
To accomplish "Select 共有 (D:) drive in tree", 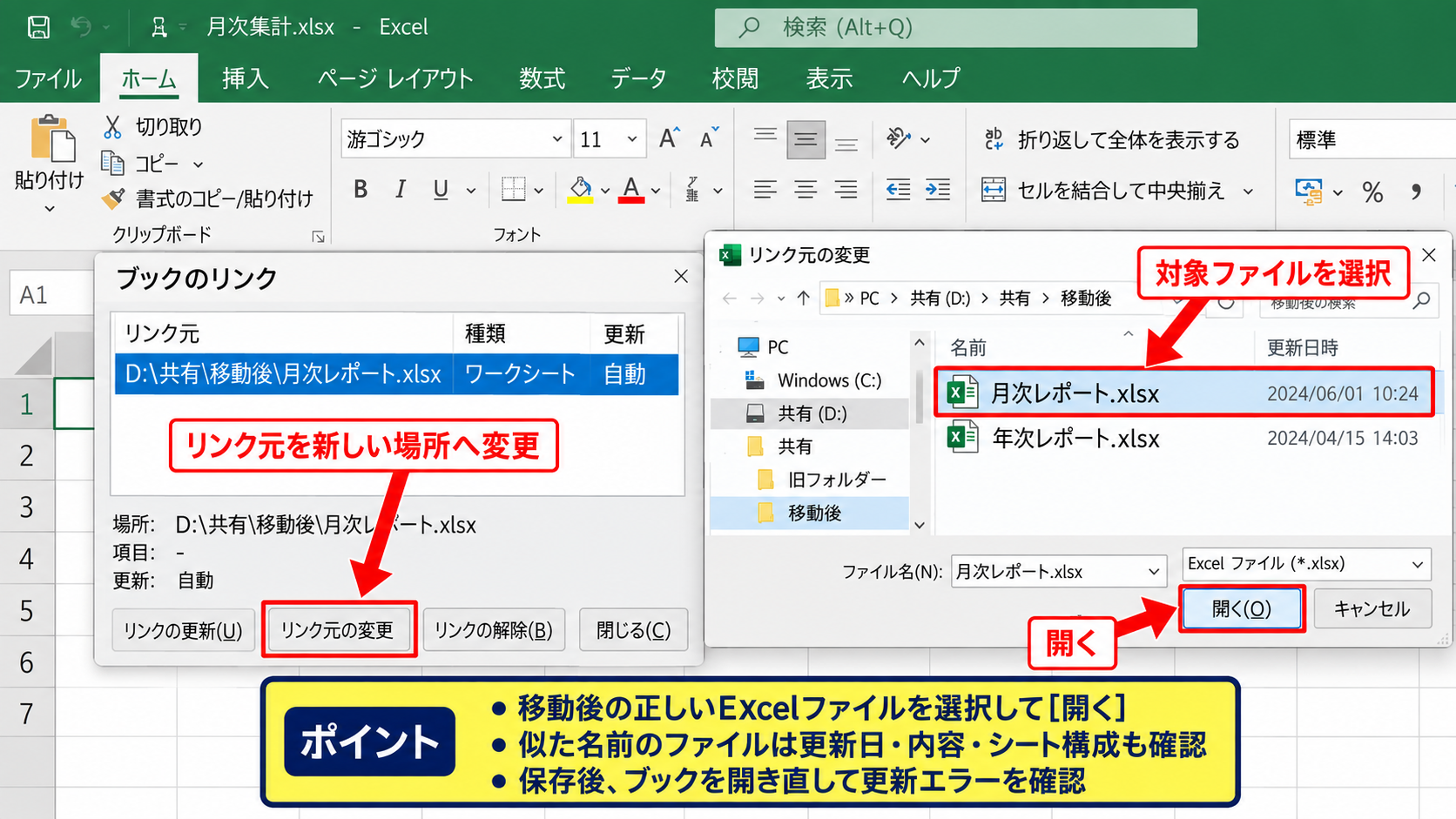I will coord(810,413).
